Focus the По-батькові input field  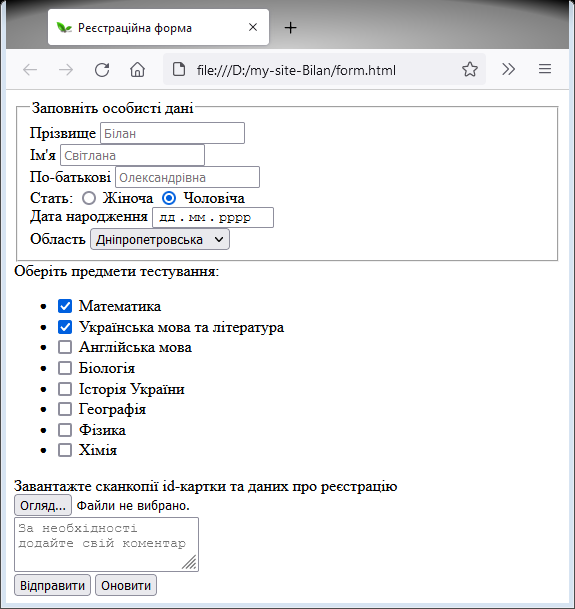pos(187,177)
